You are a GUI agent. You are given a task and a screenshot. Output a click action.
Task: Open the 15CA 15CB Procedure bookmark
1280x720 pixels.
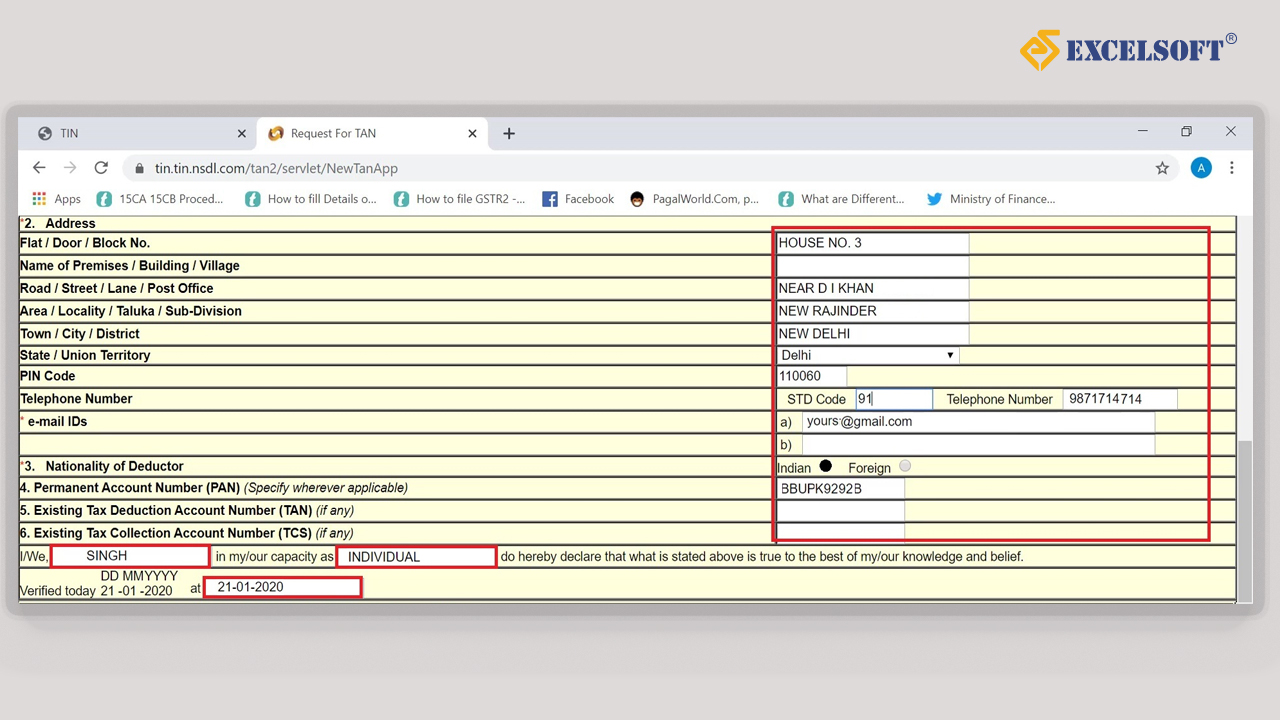[160, 199]
